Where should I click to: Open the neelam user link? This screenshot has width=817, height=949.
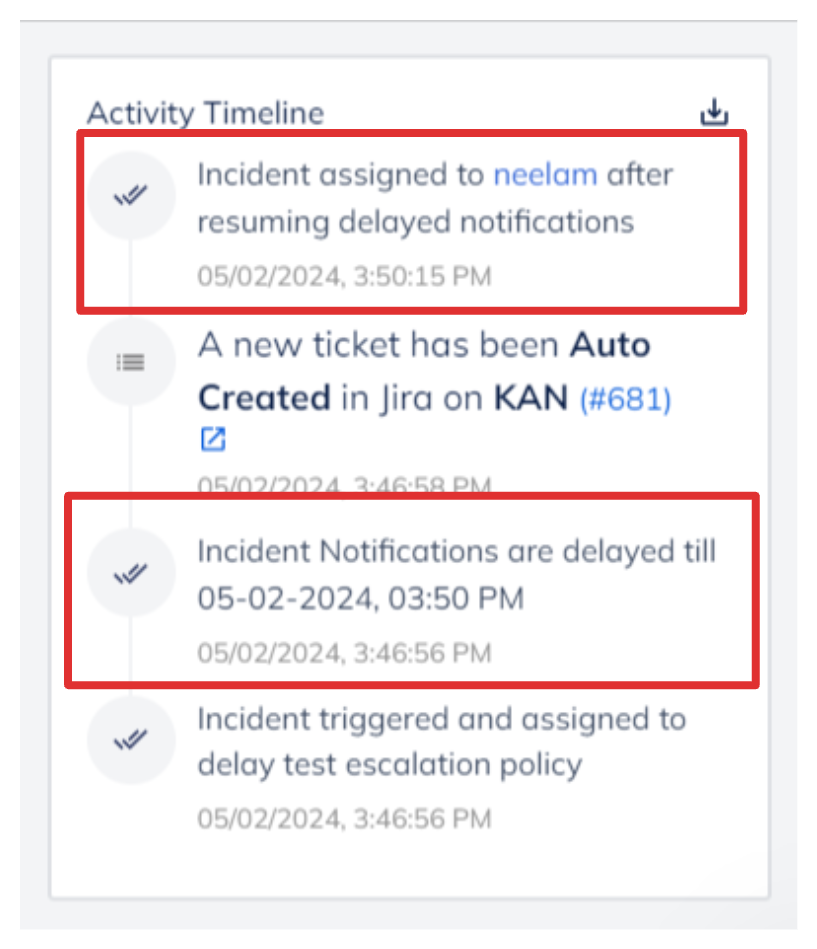point(545,175)
